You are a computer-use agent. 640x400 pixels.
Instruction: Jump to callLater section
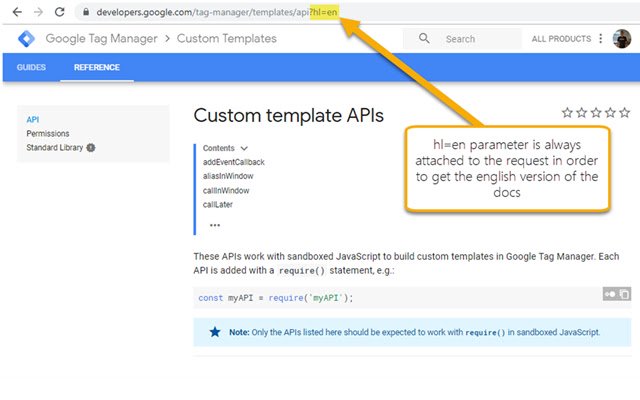pyautogui.click(x=218, y=204)
